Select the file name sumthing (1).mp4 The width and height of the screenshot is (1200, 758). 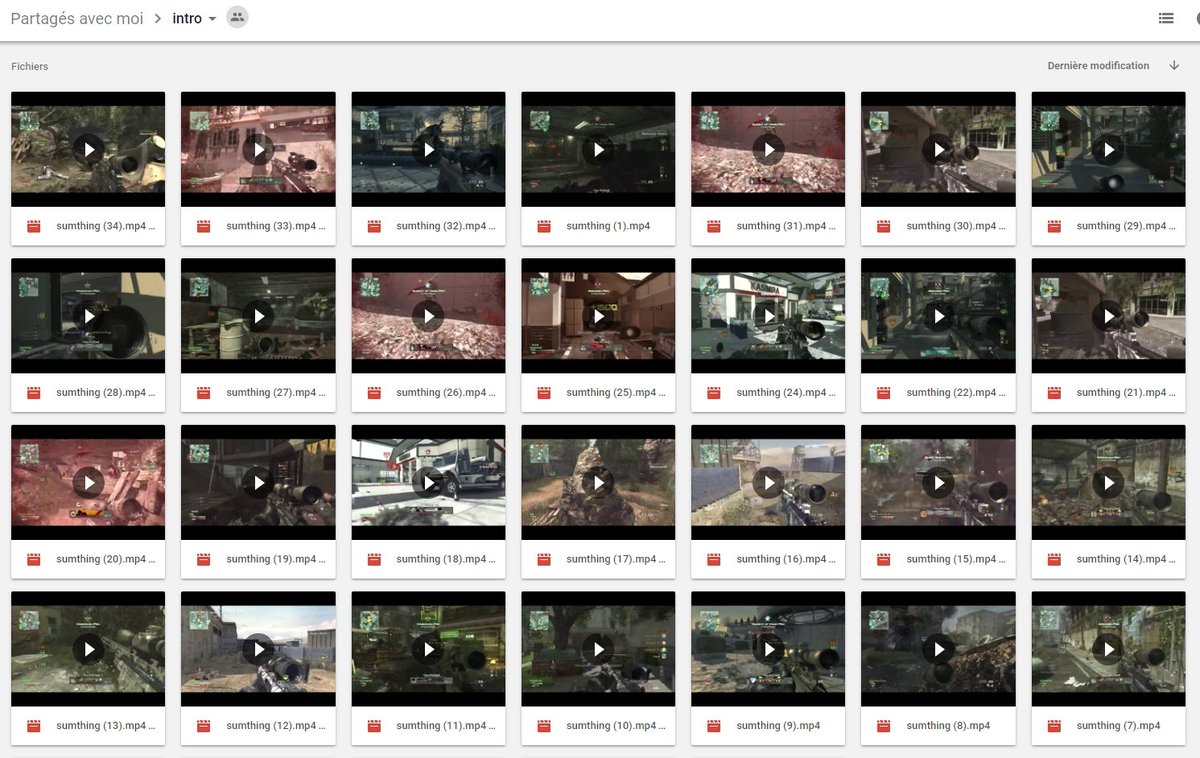tap(608, 226)
